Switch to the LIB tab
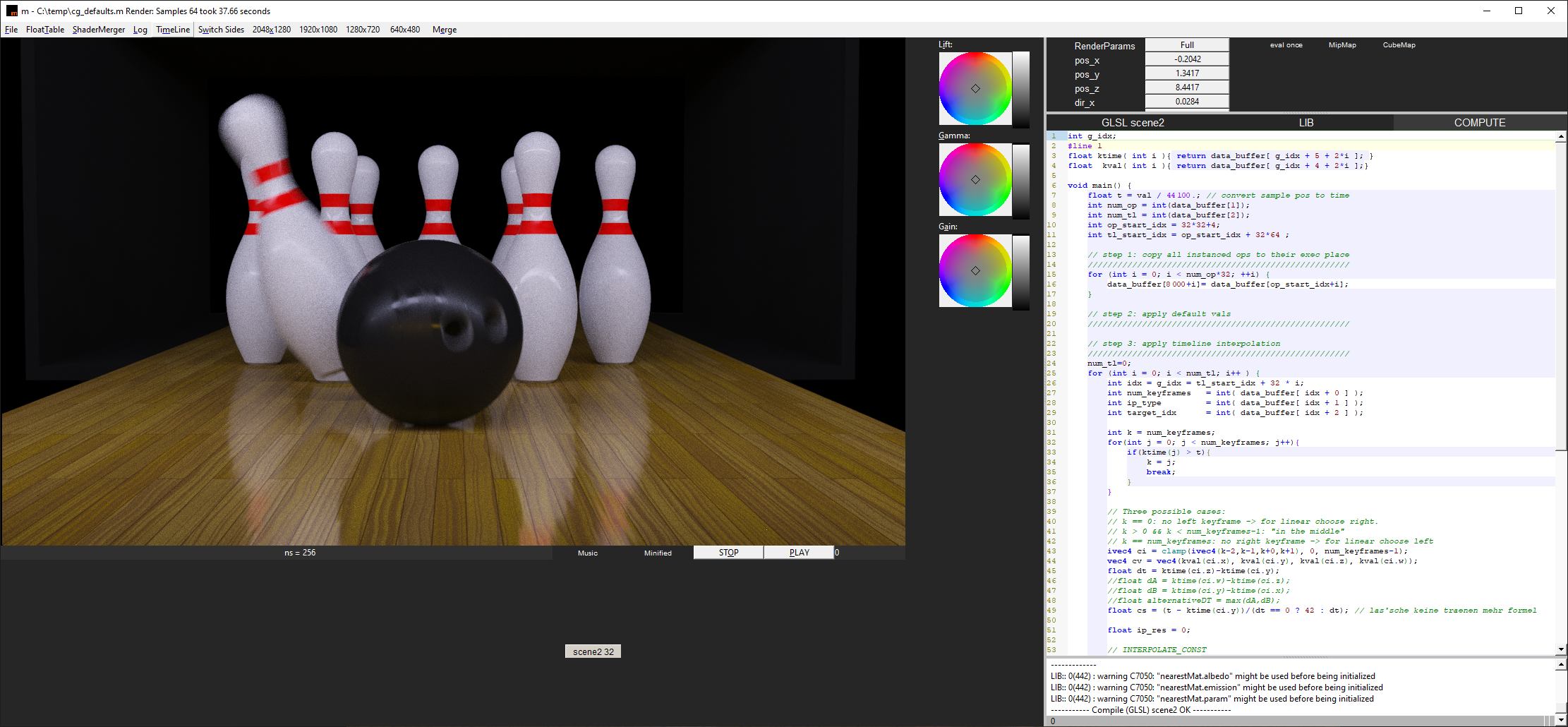The height and width of the screenshot is (727, 1568). tap(1305, 123)
